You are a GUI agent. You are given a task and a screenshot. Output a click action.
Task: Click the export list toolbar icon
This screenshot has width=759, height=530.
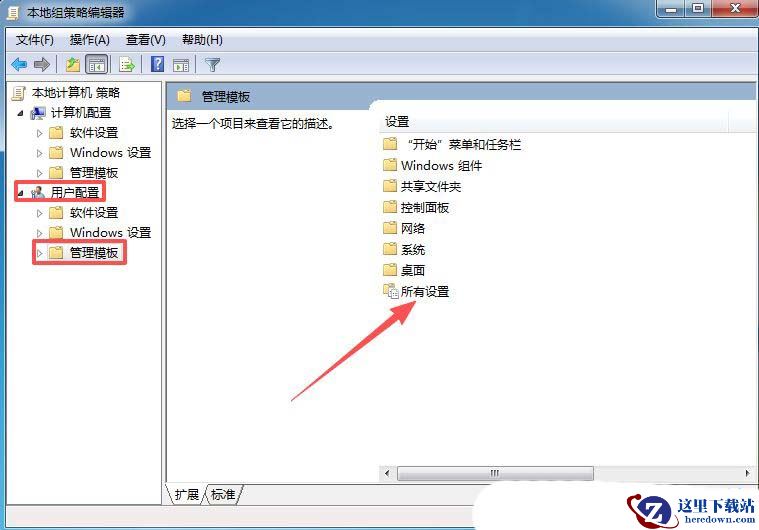(126, 64)
